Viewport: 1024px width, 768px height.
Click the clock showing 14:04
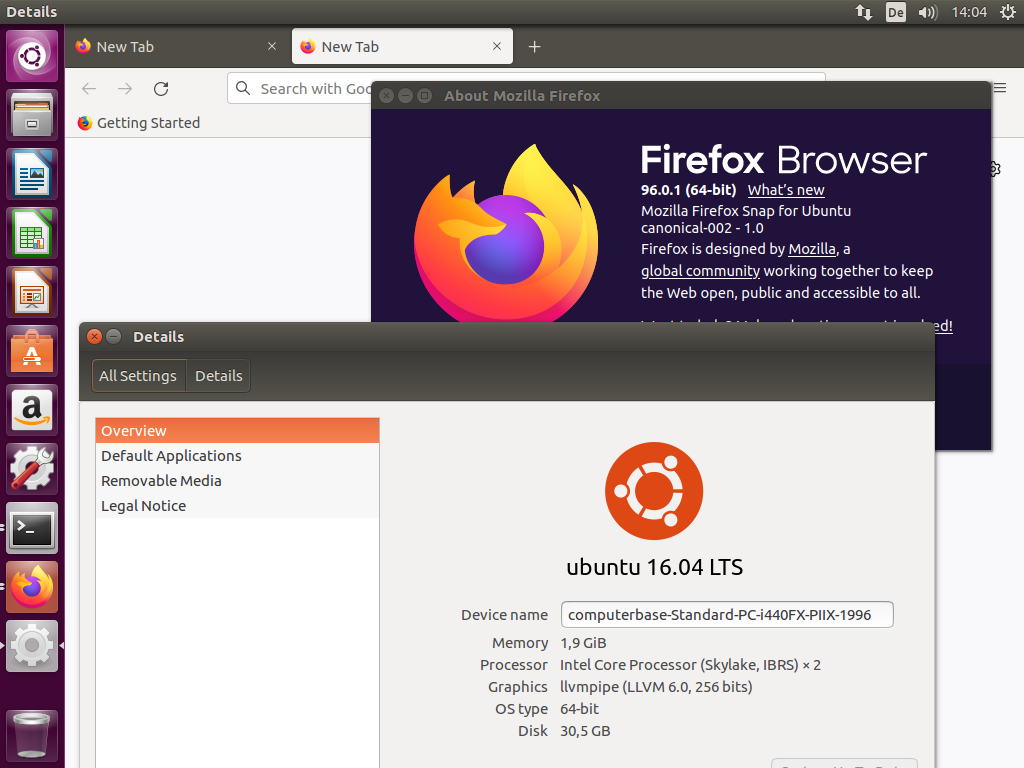969,12
